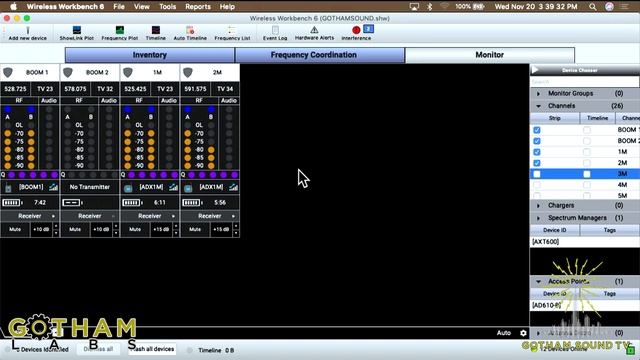The width and height of the screenshot is (640, 360).
Task: Enable BOOM 1 timeline checkbox
Action: [x=587, y=130]
